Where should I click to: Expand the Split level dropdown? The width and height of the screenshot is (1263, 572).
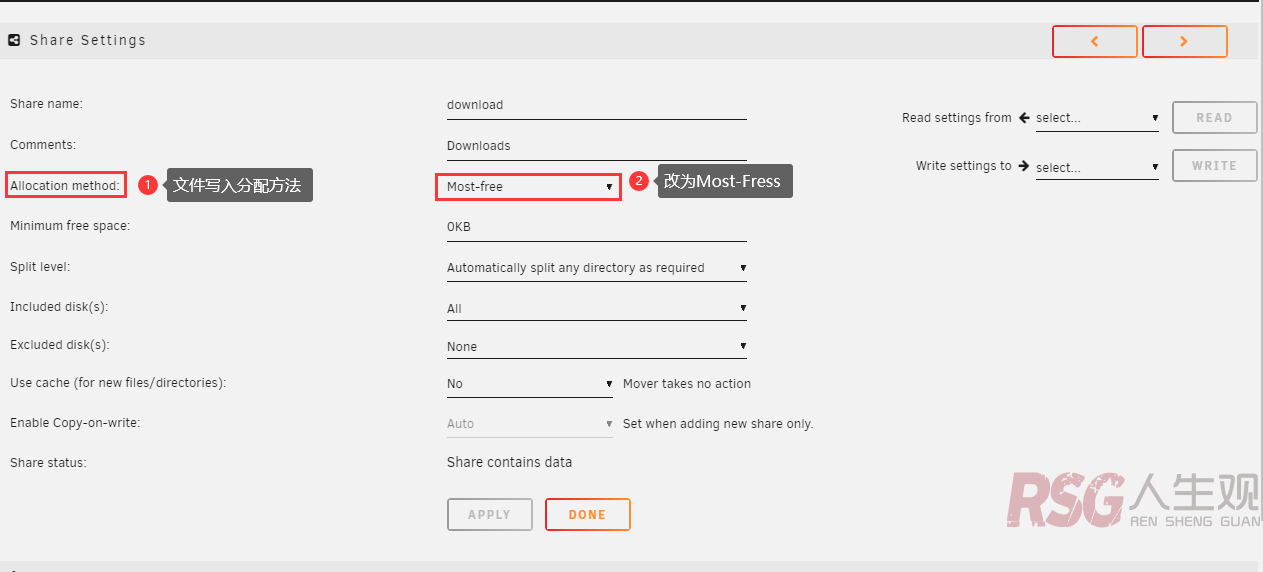(x=597, y=268)
